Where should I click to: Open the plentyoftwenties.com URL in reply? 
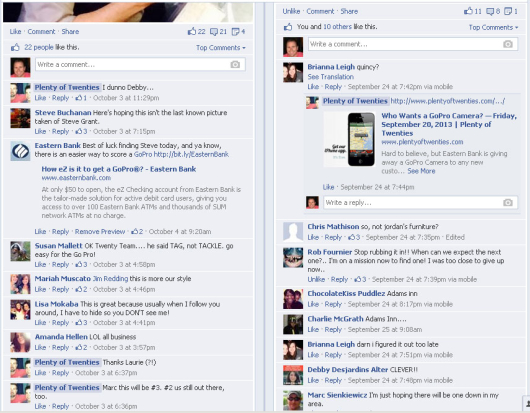(x=448, y=101)
